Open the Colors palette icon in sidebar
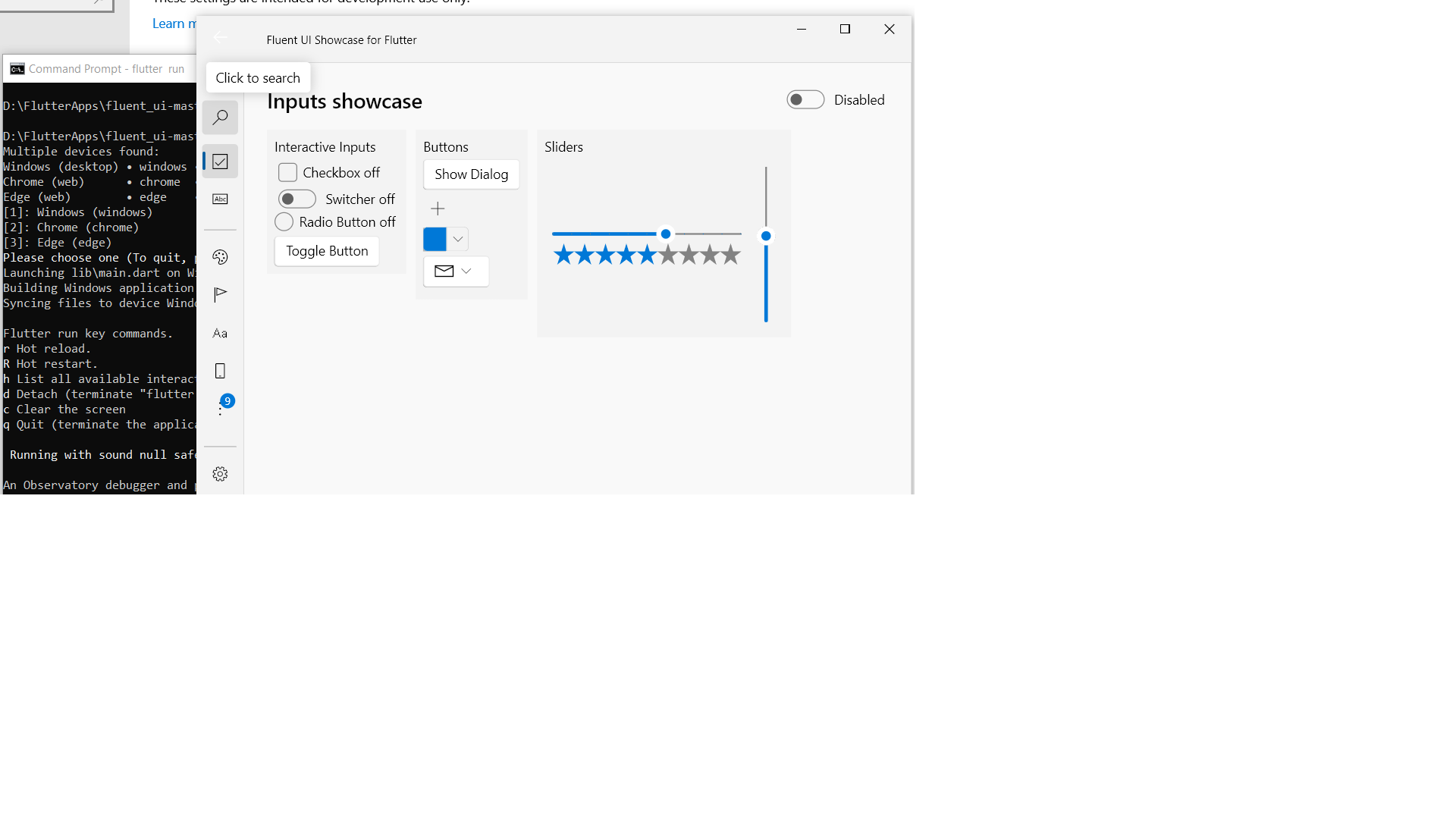 pyautogui.click(x=220, y=257)
